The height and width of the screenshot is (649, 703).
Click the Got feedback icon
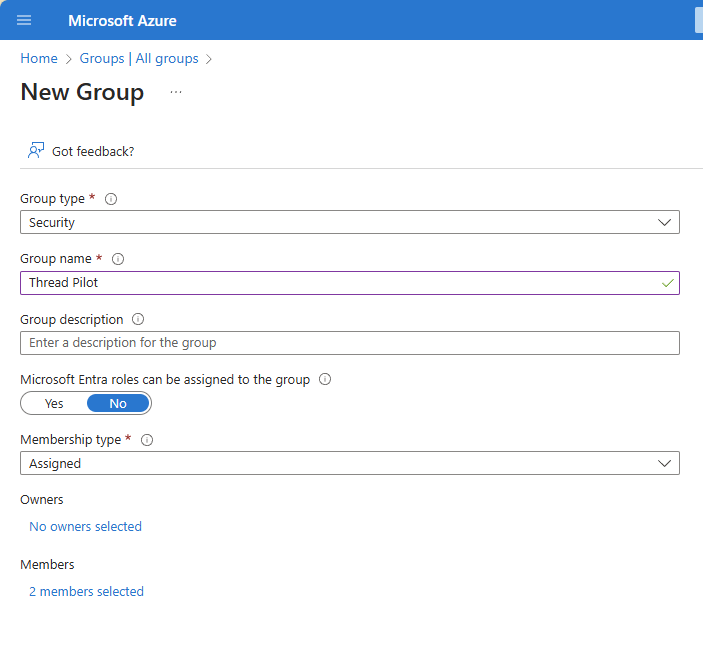[x=36, y=151]
